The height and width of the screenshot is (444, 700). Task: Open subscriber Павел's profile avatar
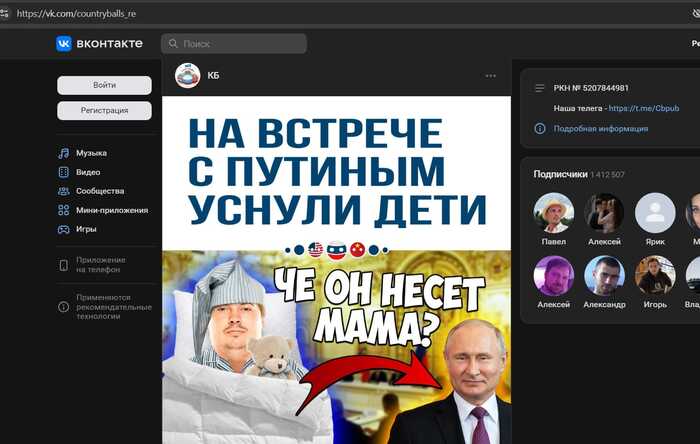pos(554,213)
